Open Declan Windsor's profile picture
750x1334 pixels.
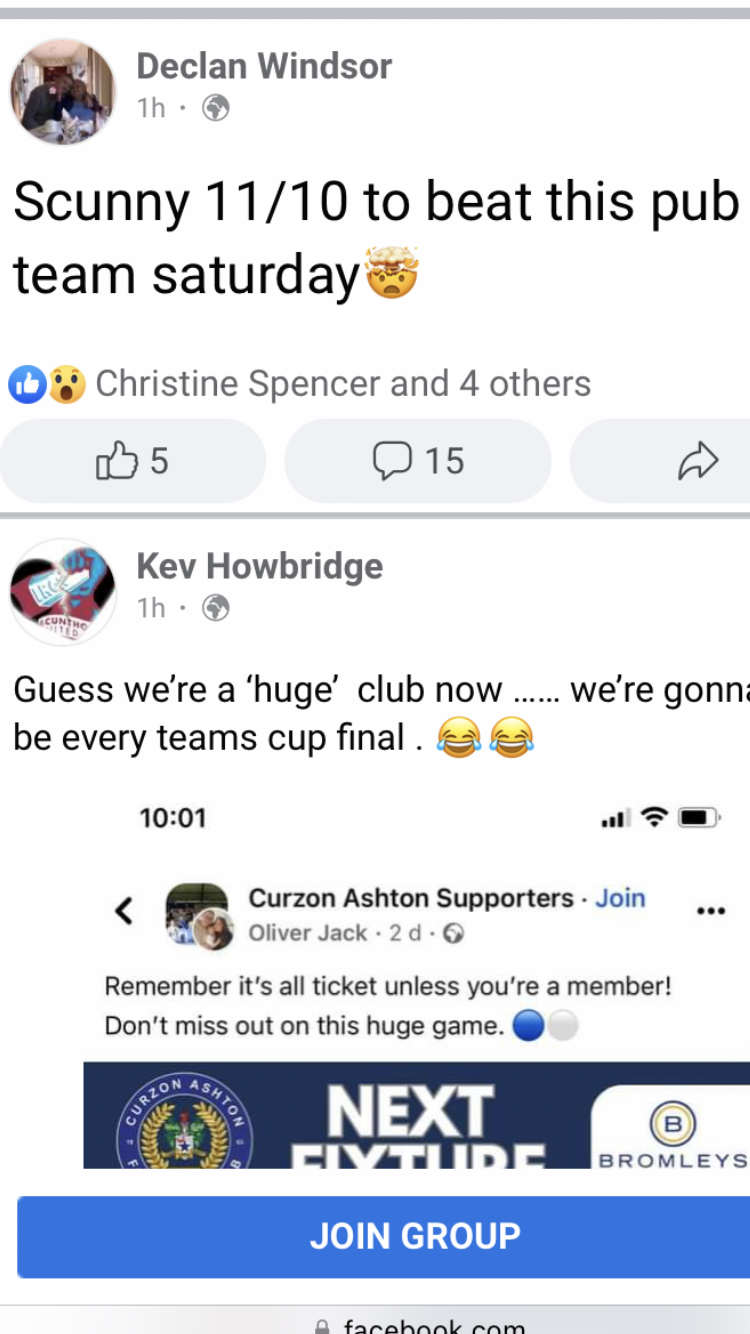pyautogui.click(x=63, y=92)
